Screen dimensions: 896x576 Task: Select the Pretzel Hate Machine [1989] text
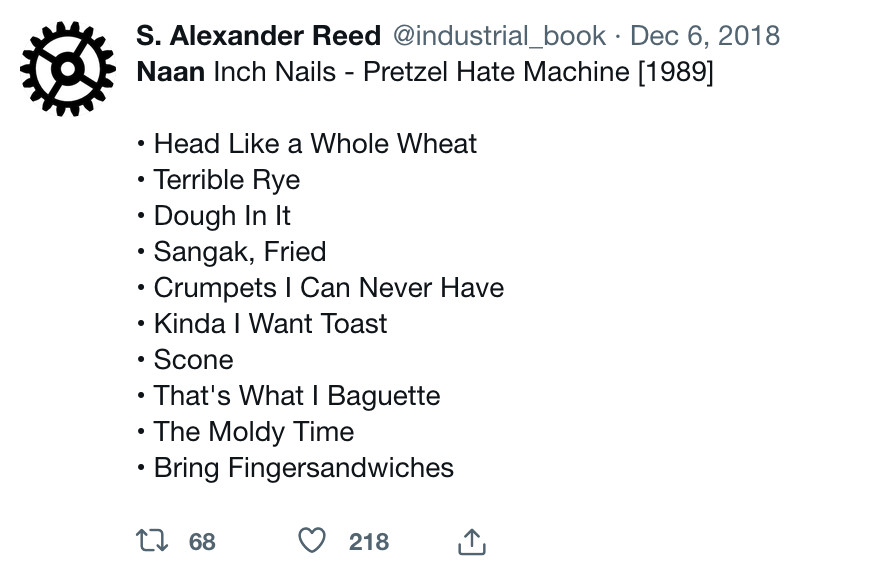tap(538, 72)
